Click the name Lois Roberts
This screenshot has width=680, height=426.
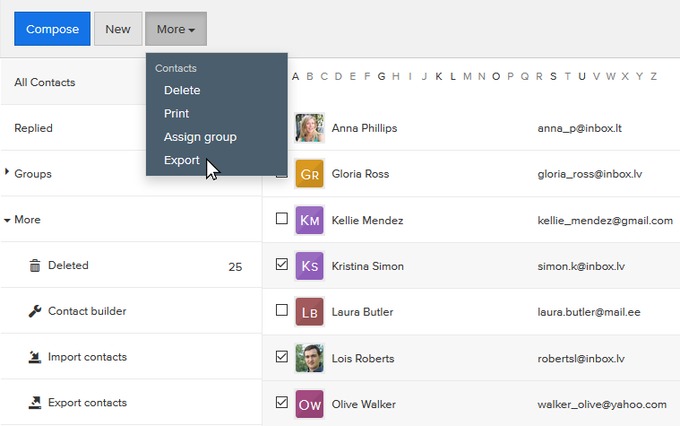(363, 358)
